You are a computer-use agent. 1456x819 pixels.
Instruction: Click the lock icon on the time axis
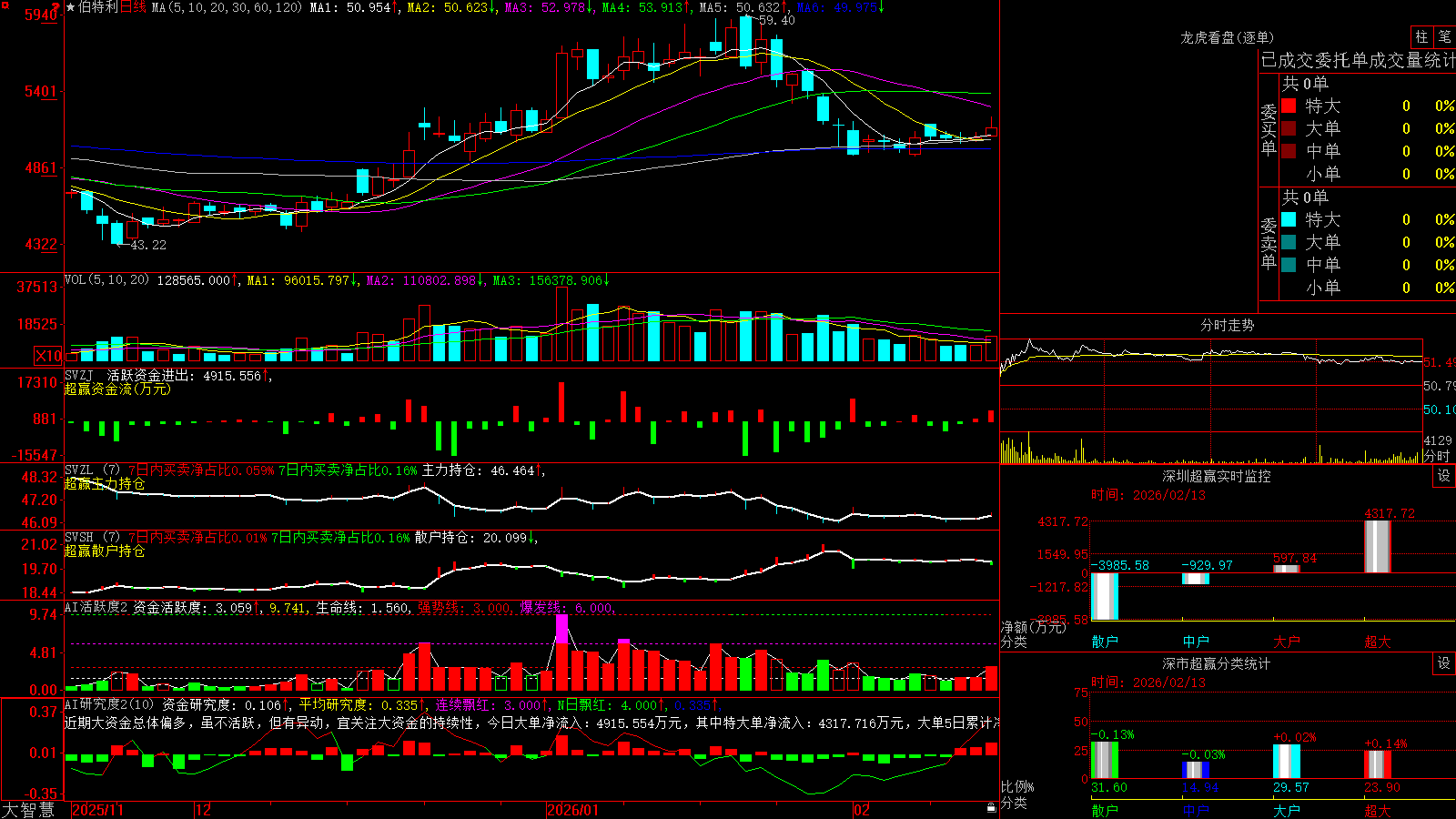(991, 808)
